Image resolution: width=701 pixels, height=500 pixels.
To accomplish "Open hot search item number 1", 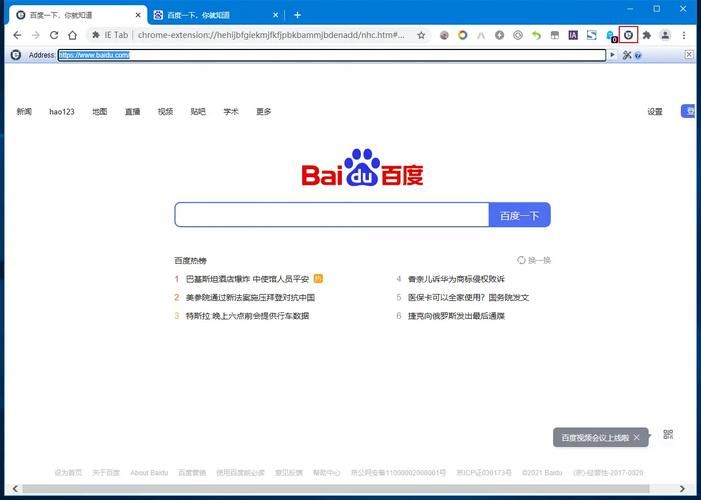I will click(247, 279).
